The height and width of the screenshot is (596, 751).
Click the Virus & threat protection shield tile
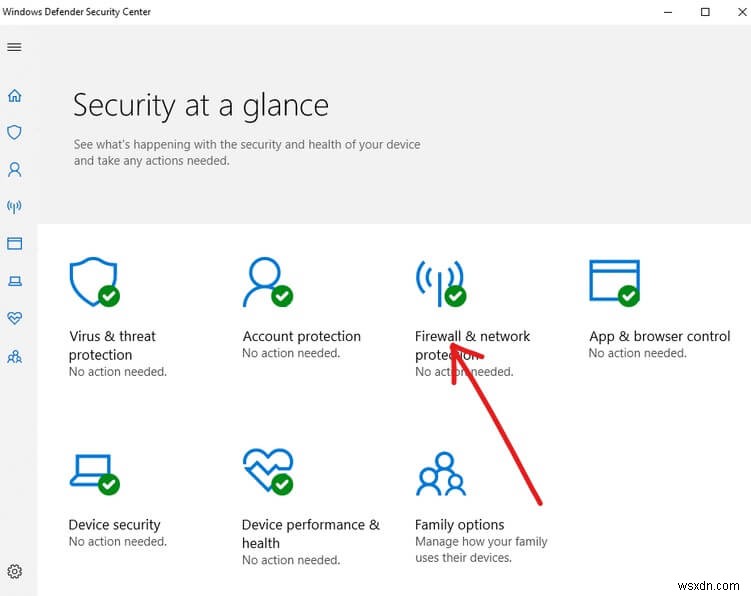93,283
